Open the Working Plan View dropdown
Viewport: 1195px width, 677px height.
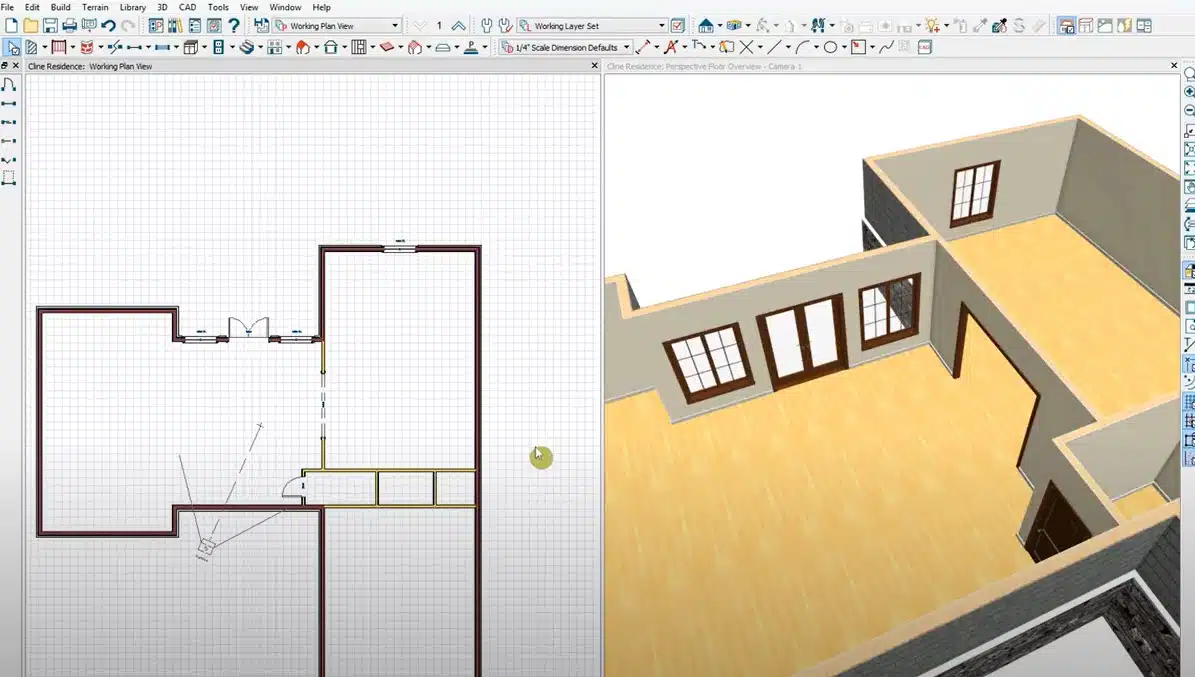coord(395,25)
